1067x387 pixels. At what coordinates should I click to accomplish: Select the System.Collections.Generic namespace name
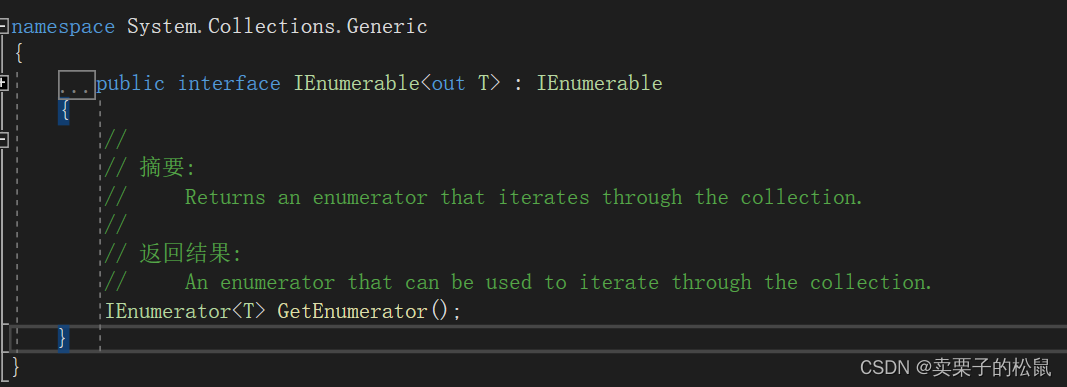tap(278, 27)
